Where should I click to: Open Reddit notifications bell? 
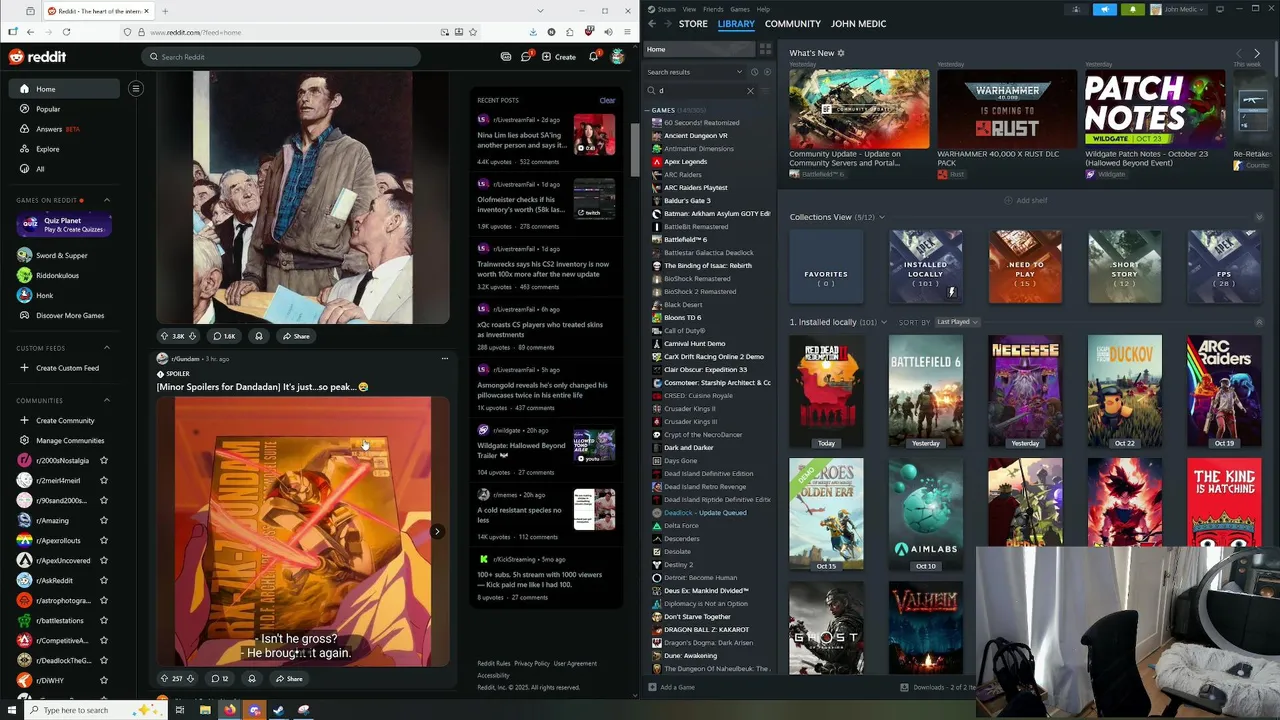[593, 57]
